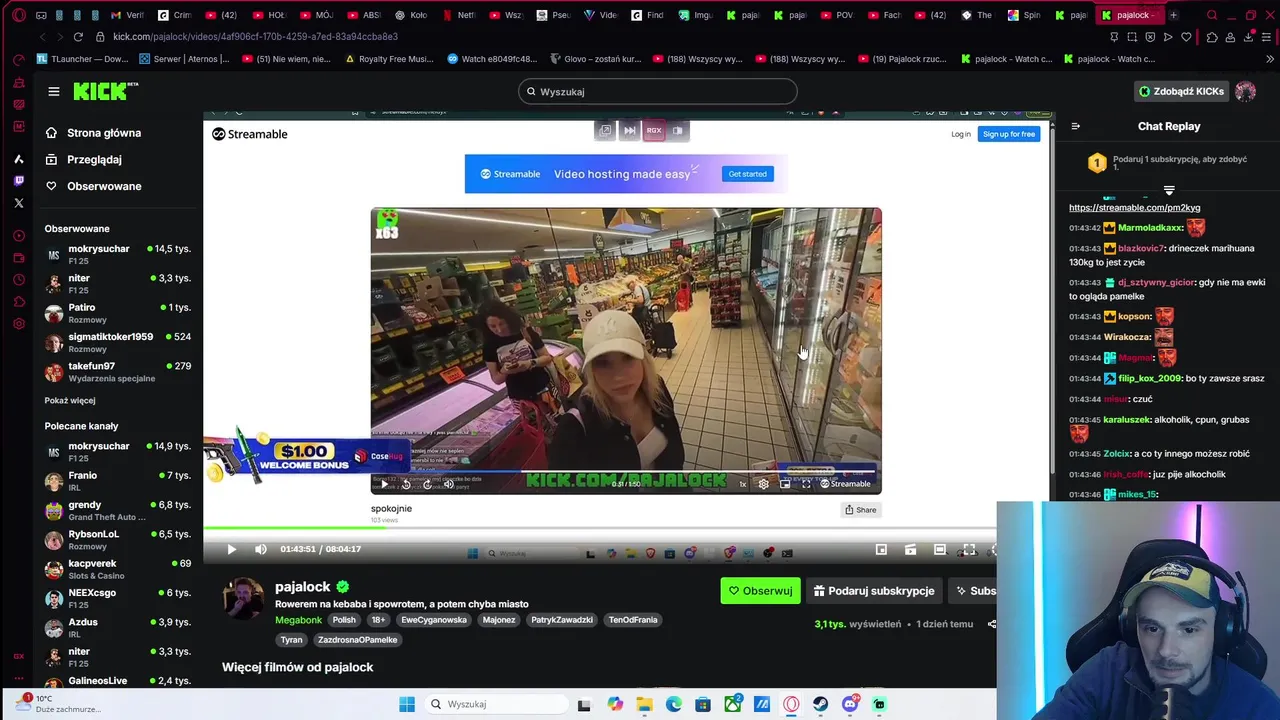Focus the Kick Wyszukaj search field
The width and height of the screenshot is (1280, 720).
[657, 91]
